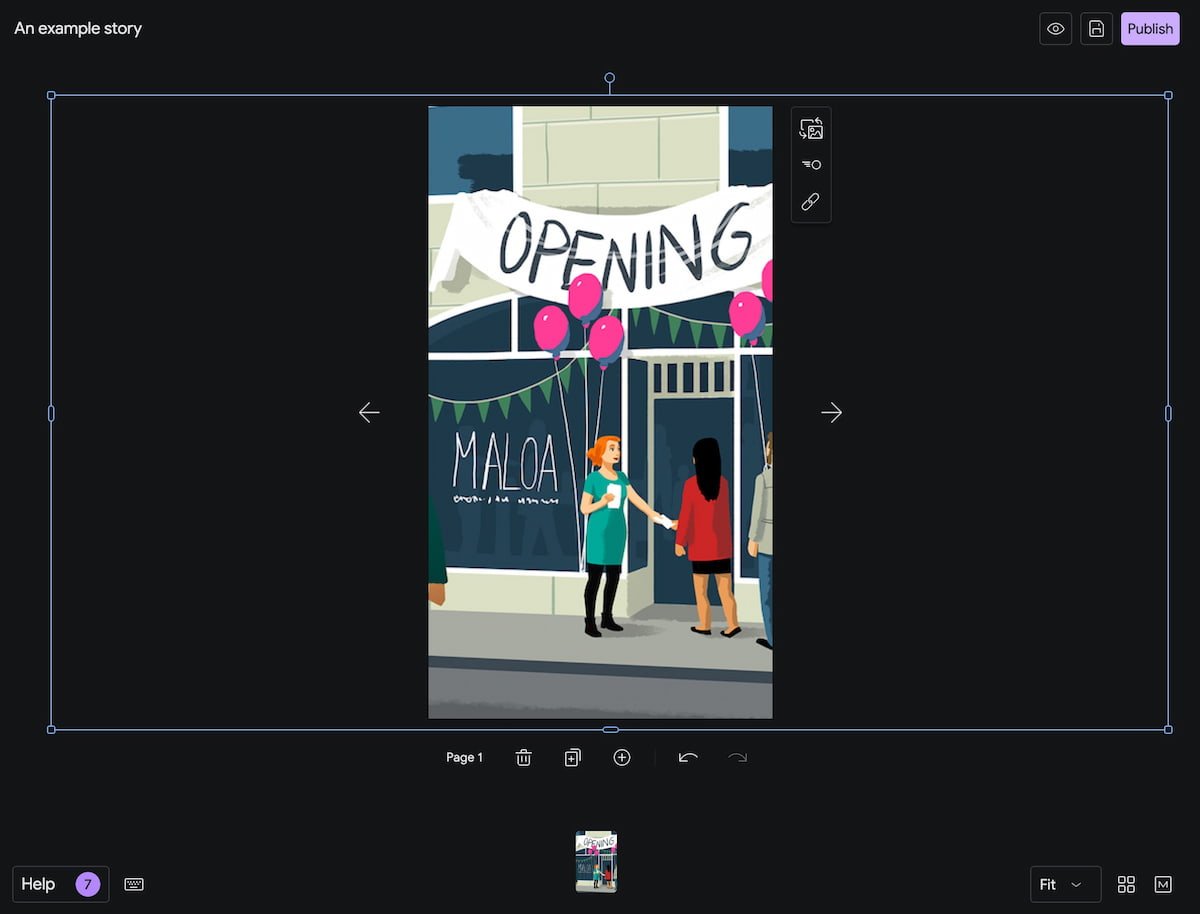Screen dimensions: 1200x914
Task: Duplicate the current page
Action: pos(572,758)
